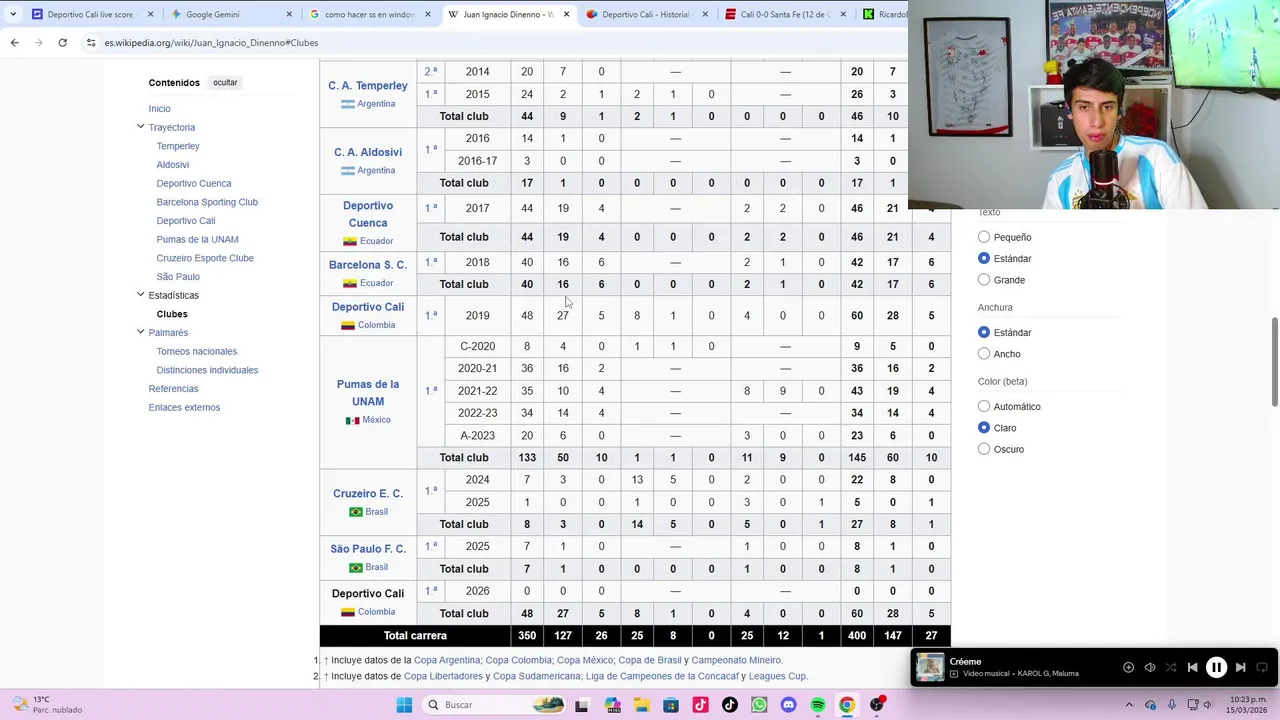This screenshot has width=1280, height=720.
Task: Toggle repeat in the mini player
Action: coord(1262,667)
